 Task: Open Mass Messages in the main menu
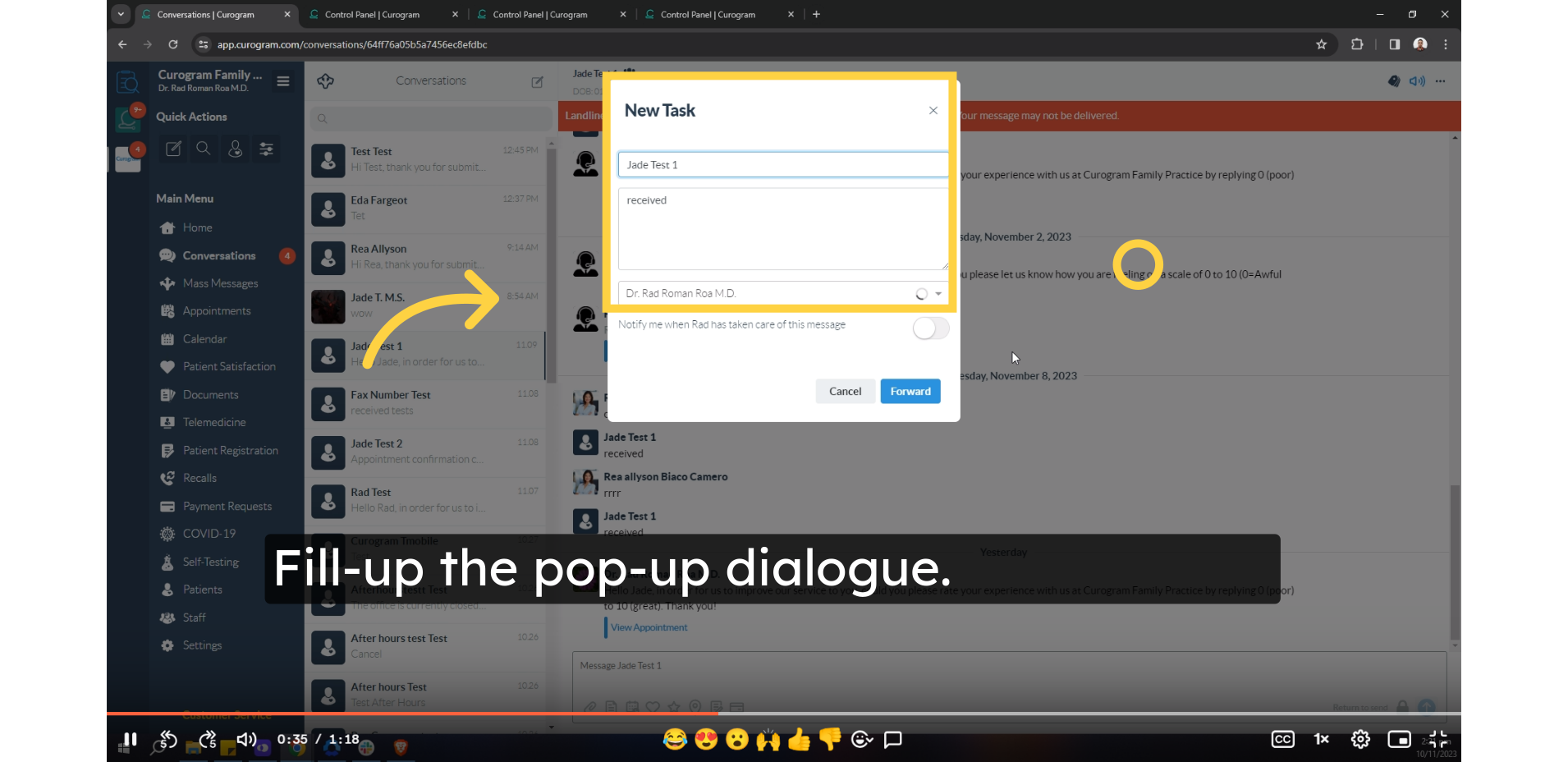(x=220, y=283)
